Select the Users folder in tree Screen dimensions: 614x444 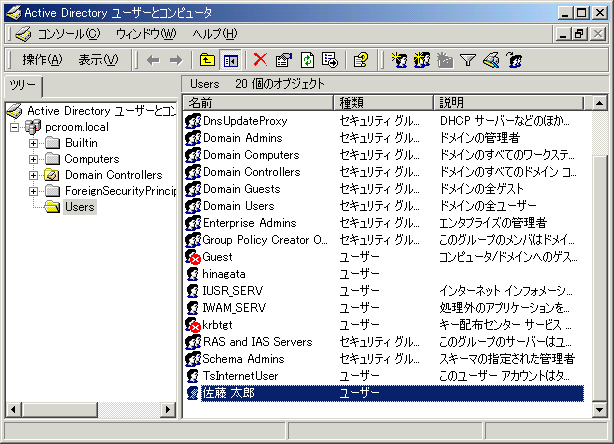point(79,207)
